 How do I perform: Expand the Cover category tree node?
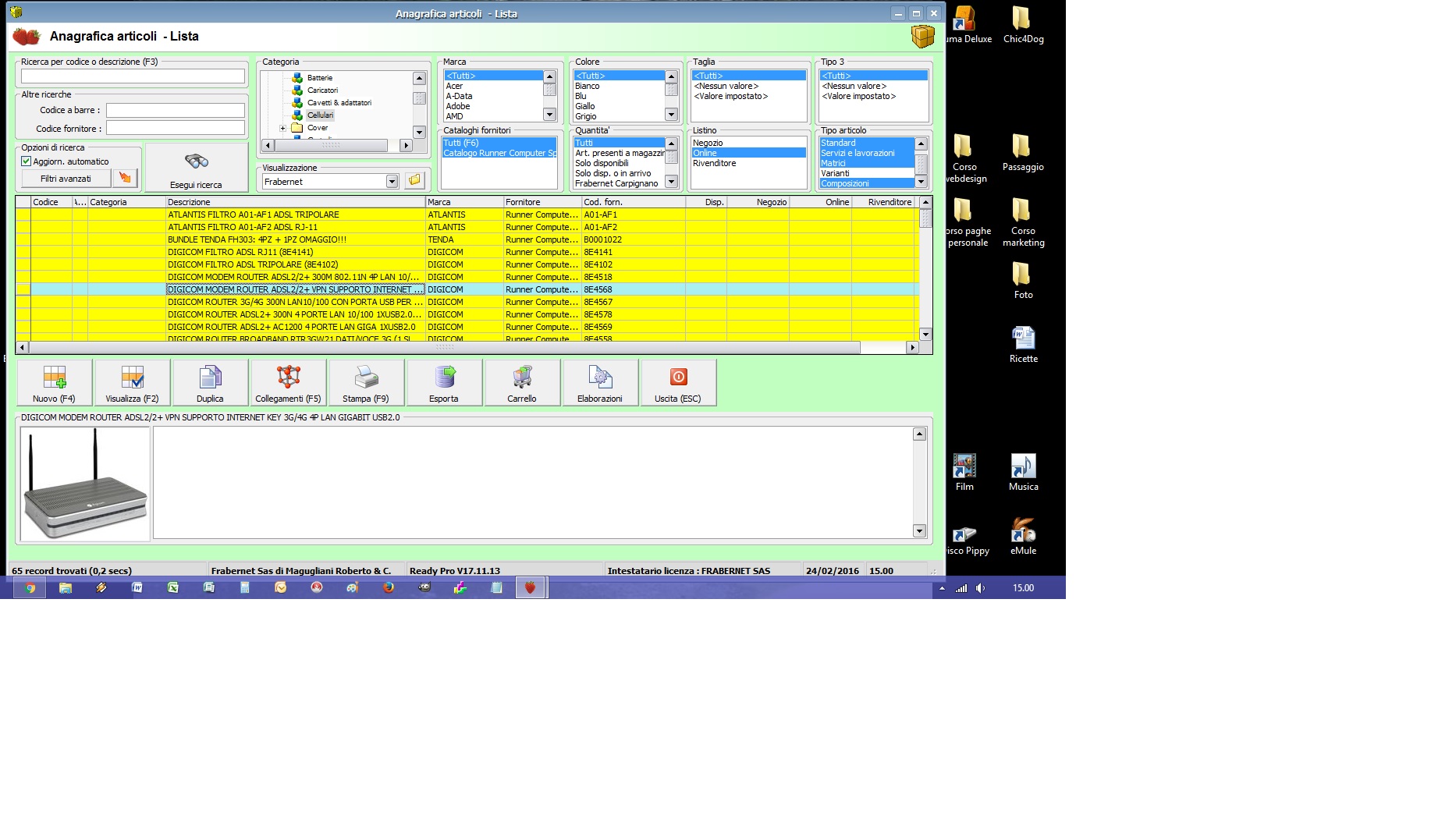pos(282,128)
